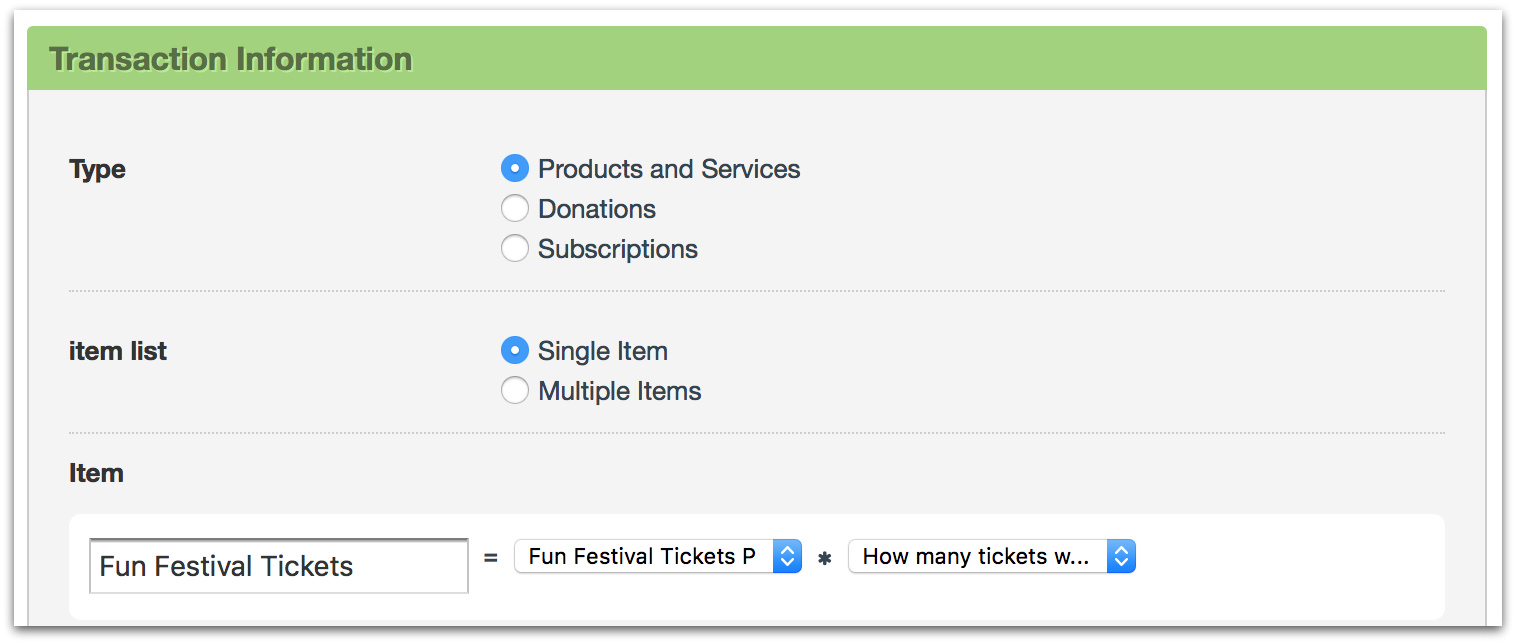Click the Products and Services label text

tap(669, 169)
